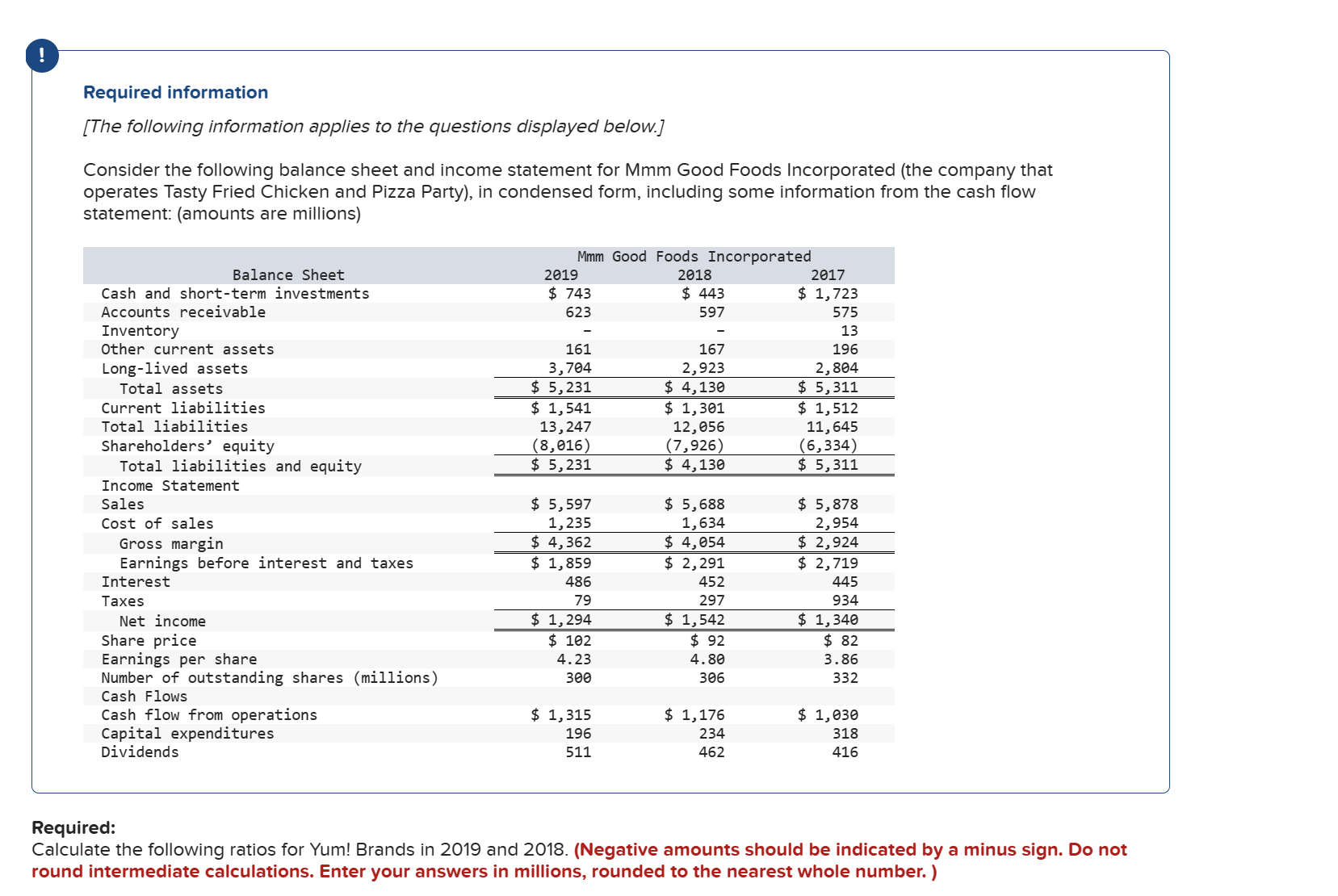Click the 2017 column header
1338x896 pixels.
(828, 274)
